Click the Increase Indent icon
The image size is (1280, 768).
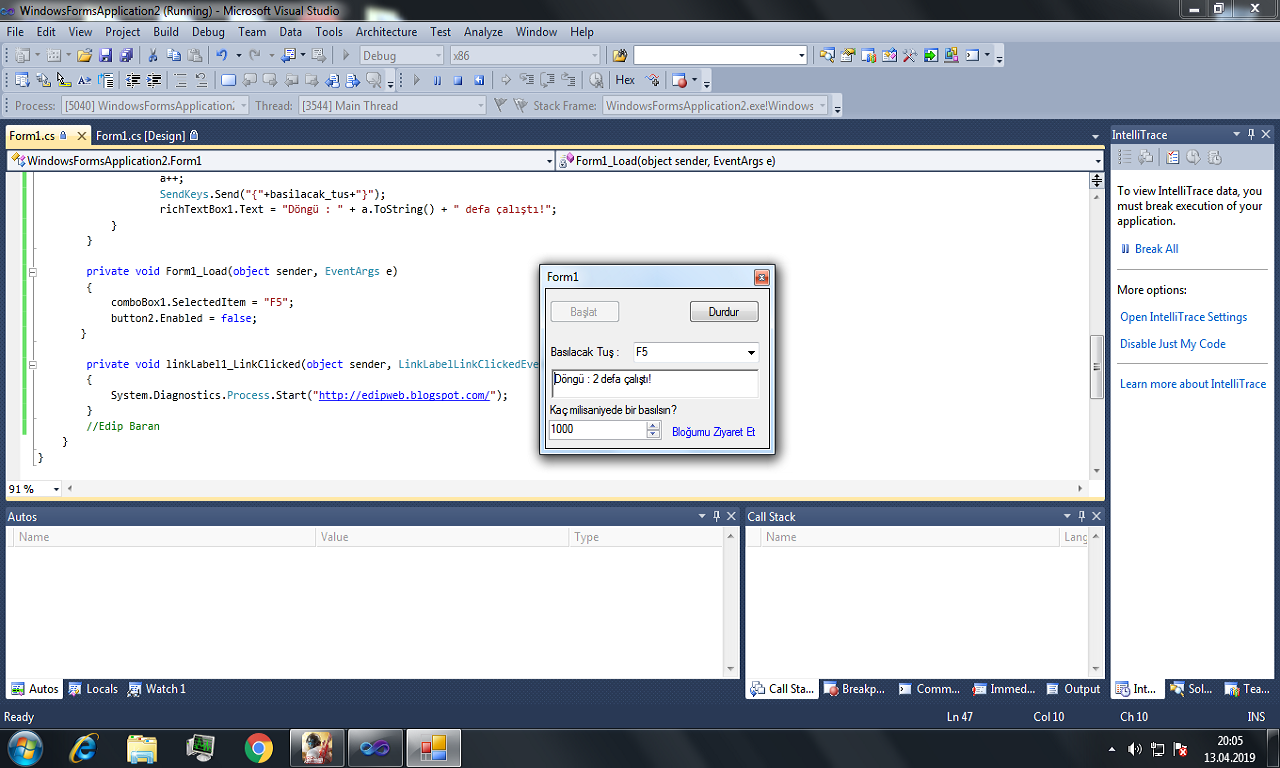[x=154, y=80]
